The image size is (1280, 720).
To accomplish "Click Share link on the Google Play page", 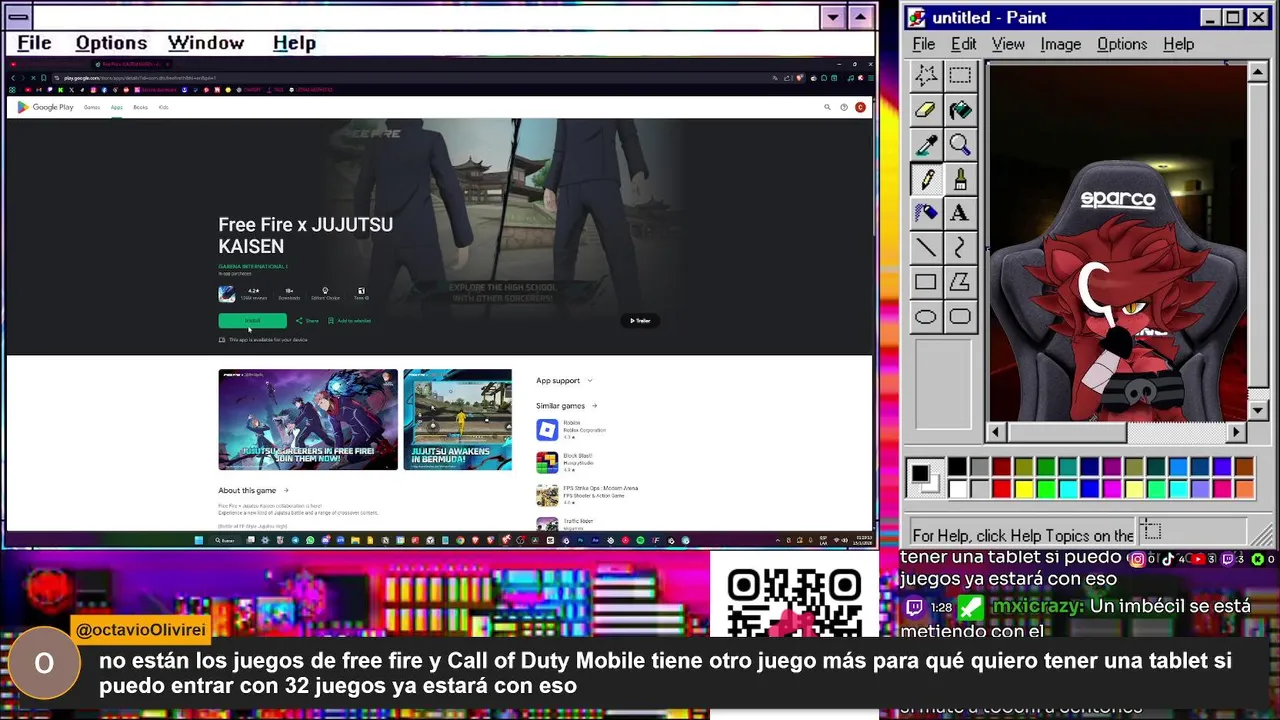I will click(307, 321).
